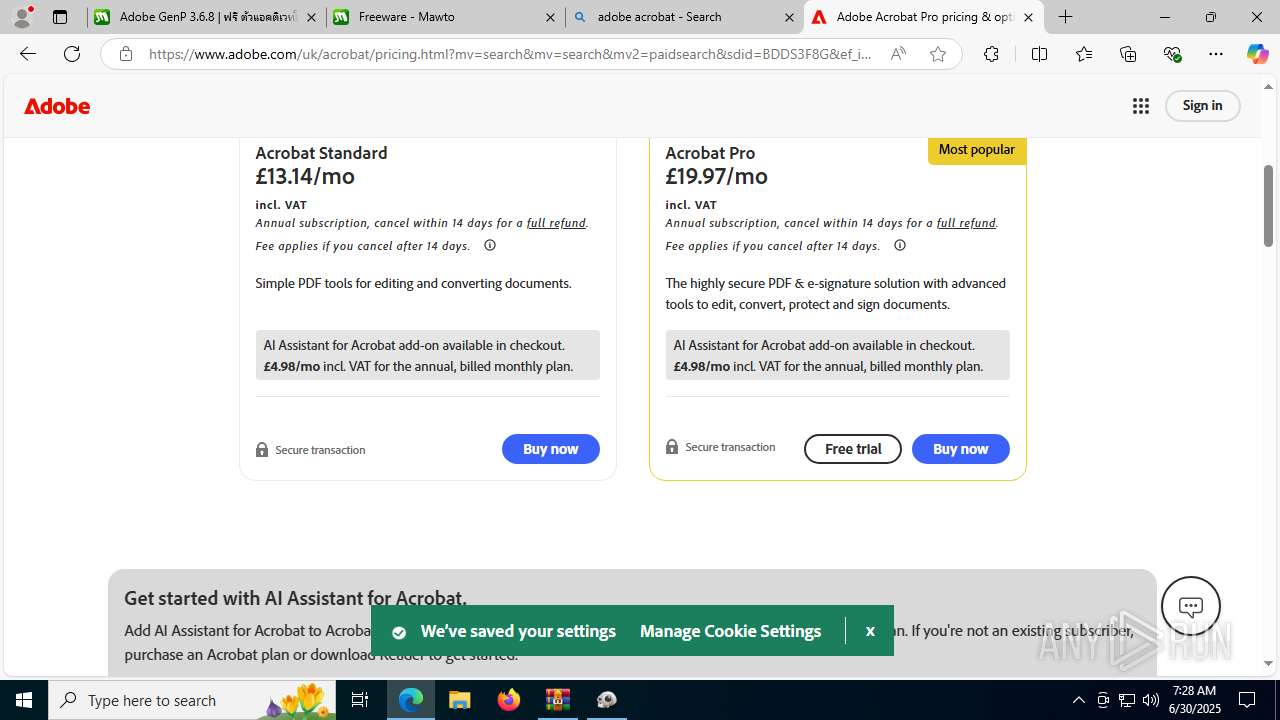1280x720 pixels.
Task: Open the Adobe app switcher grid
Action: coord(1141,106)
